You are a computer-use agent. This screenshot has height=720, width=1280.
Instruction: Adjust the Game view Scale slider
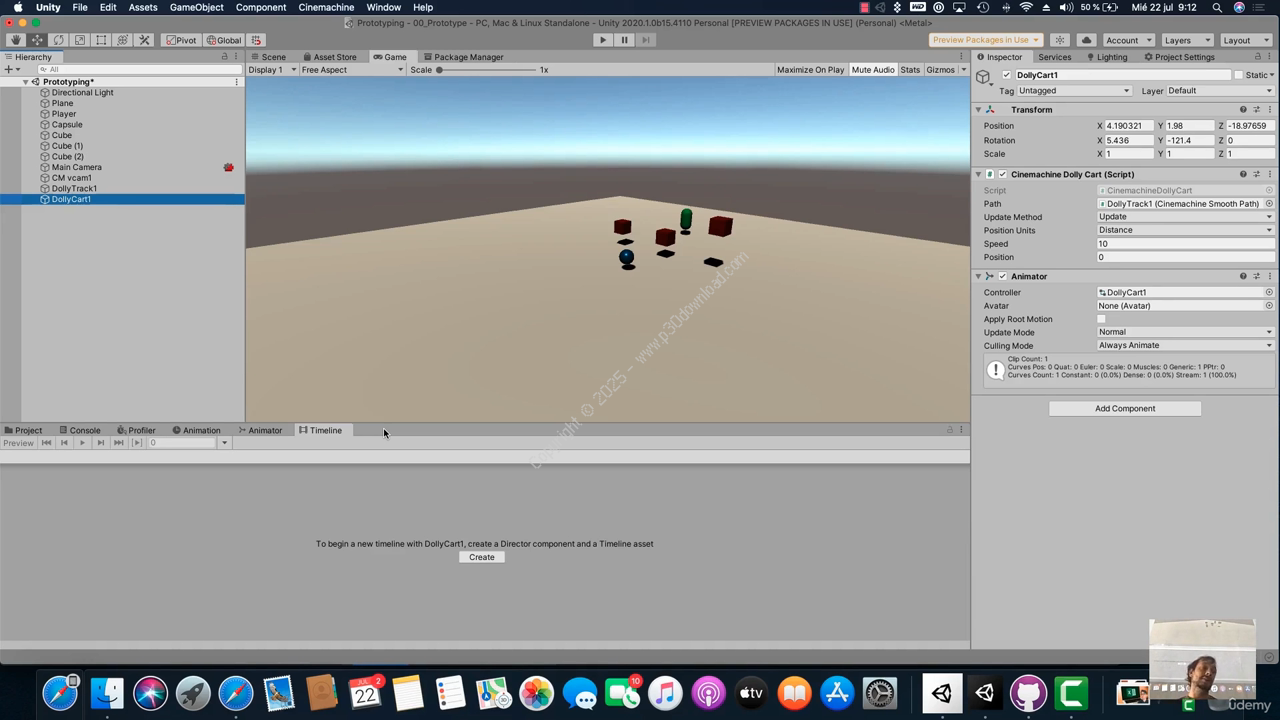[440, 70]
